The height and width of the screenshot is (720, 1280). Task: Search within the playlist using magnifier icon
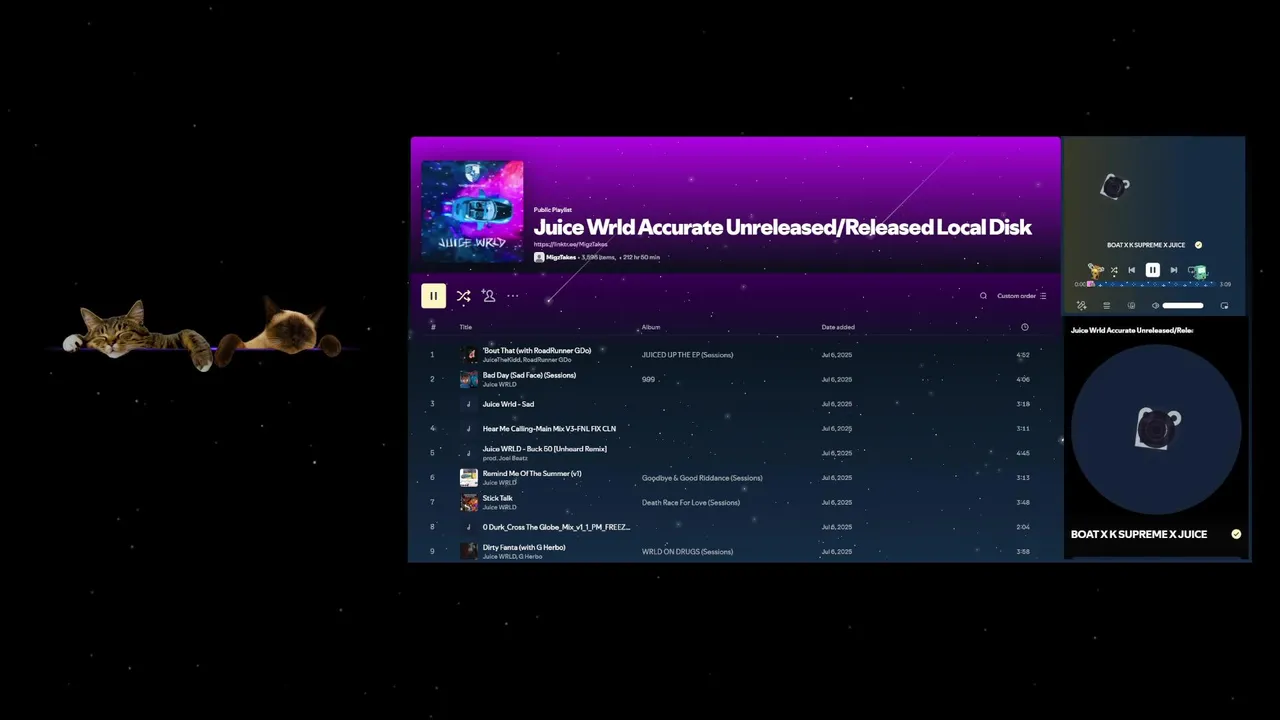[983, 296]
